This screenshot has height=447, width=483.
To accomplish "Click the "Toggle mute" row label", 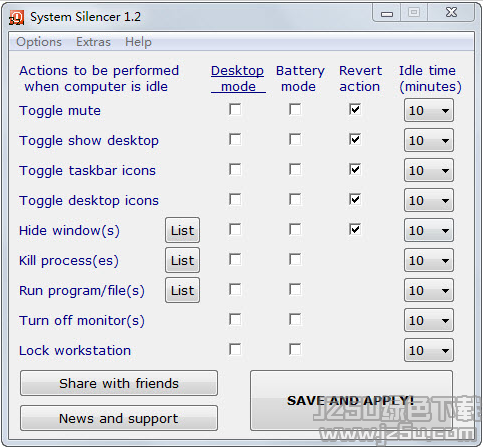I will 60,111.
